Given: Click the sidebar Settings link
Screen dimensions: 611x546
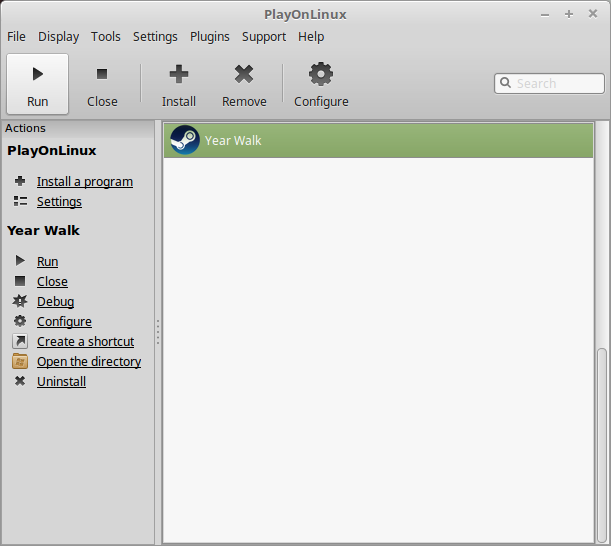Looking at the screenshot, I should pyautogui.click(x=59, y=201).
